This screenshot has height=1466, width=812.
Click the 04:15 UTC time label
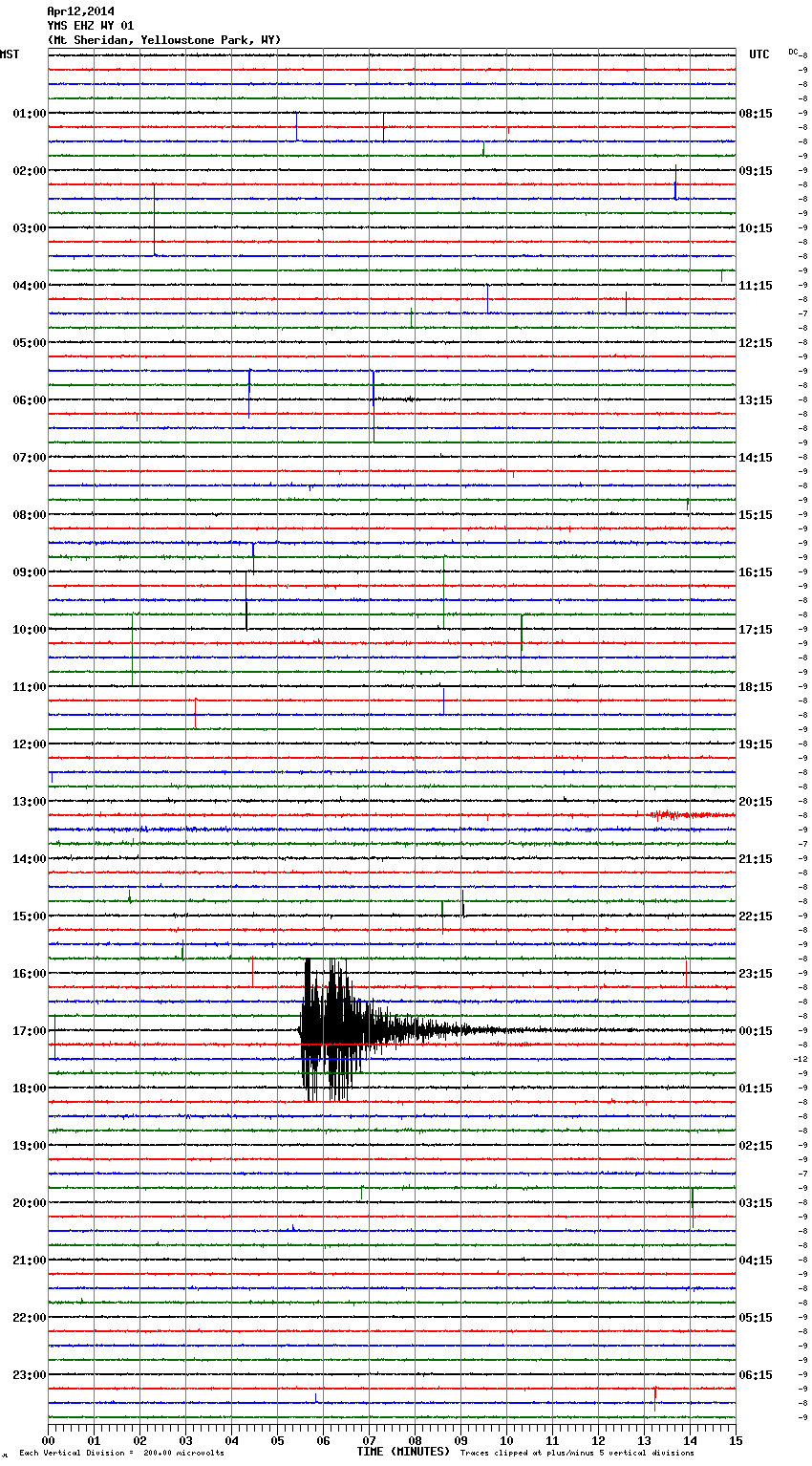(x=756, y=1261)
